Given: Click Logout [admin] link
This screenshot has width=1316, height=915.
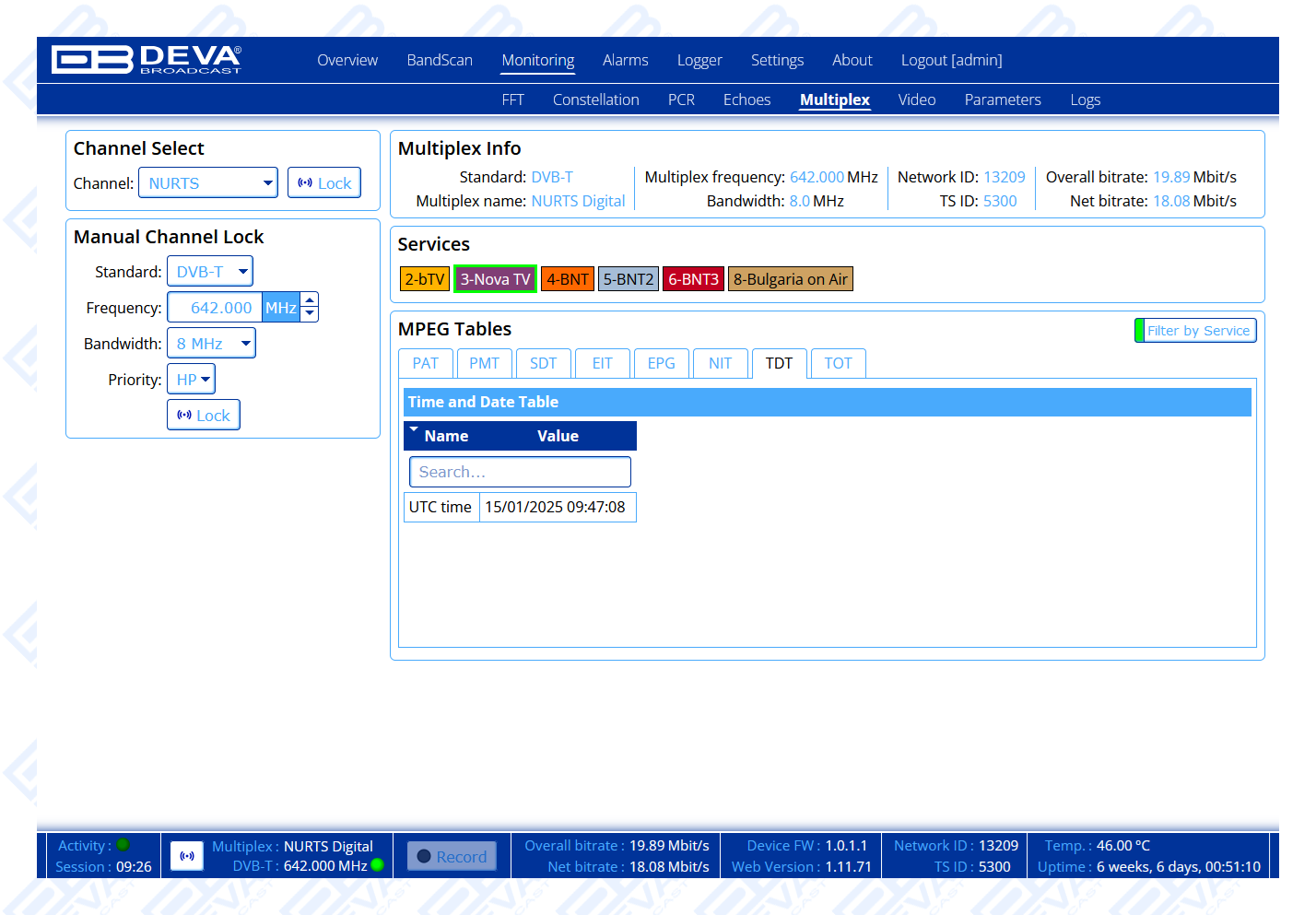Looking at the screenshot, I should point(951,60).
